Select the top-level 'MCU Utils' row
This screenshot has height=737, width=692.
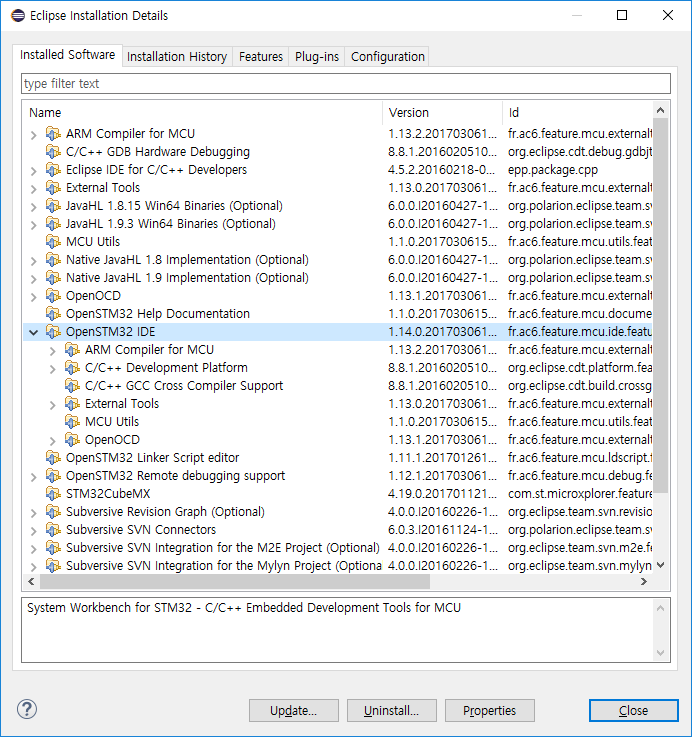point(93,242)
